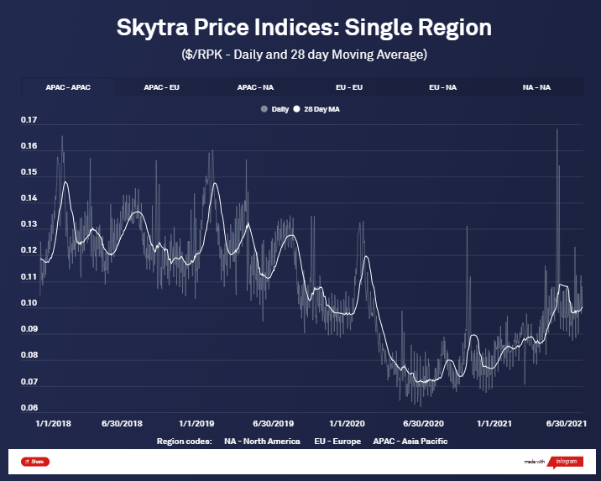Screen dimensions: 601x481
Task: Click the 'APAC - Asia Pacific' region code text
Action: 410,440
